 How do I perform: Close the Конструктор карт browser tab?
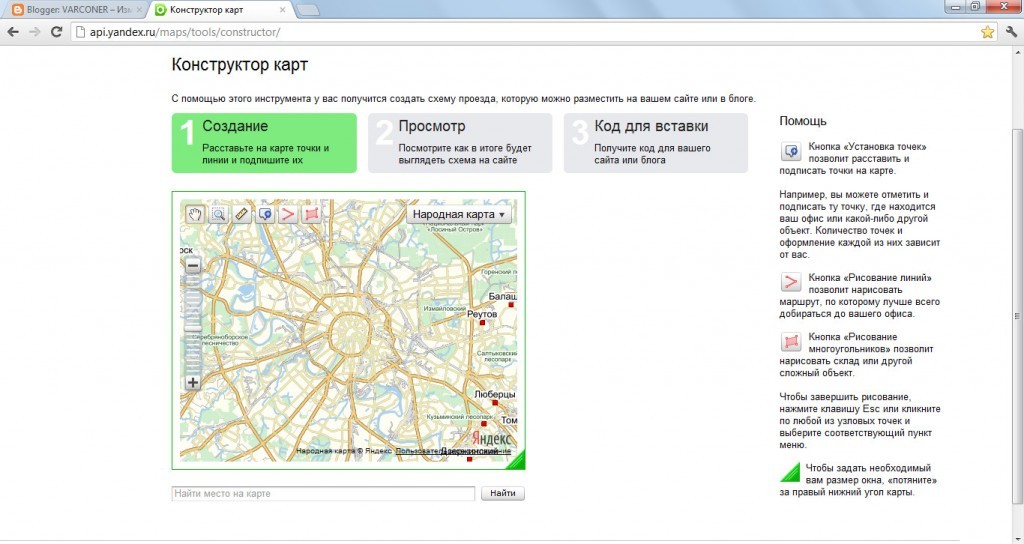(282, 10)
